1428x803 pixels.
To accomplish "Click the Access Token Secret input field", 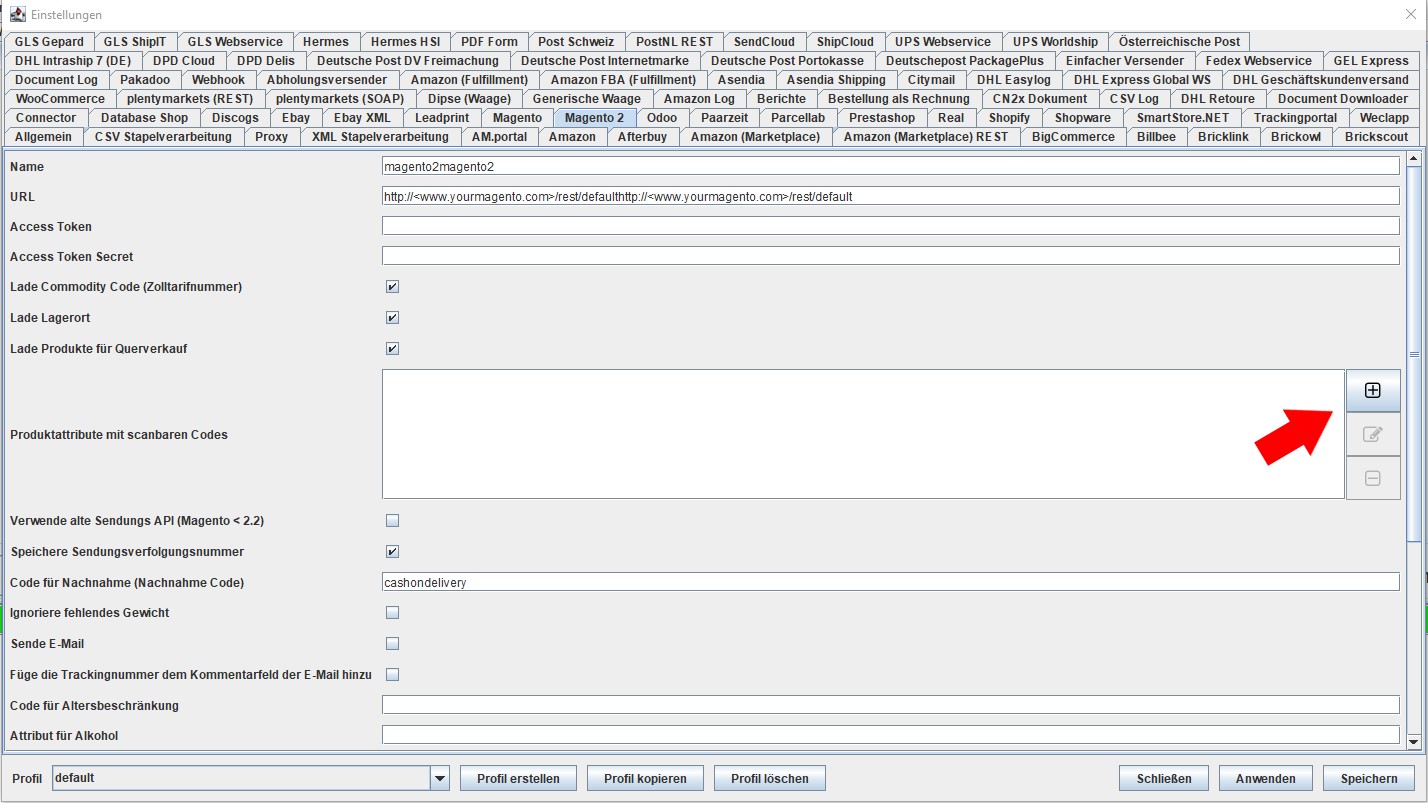I will pyautogui.click(x=890, y=256).
